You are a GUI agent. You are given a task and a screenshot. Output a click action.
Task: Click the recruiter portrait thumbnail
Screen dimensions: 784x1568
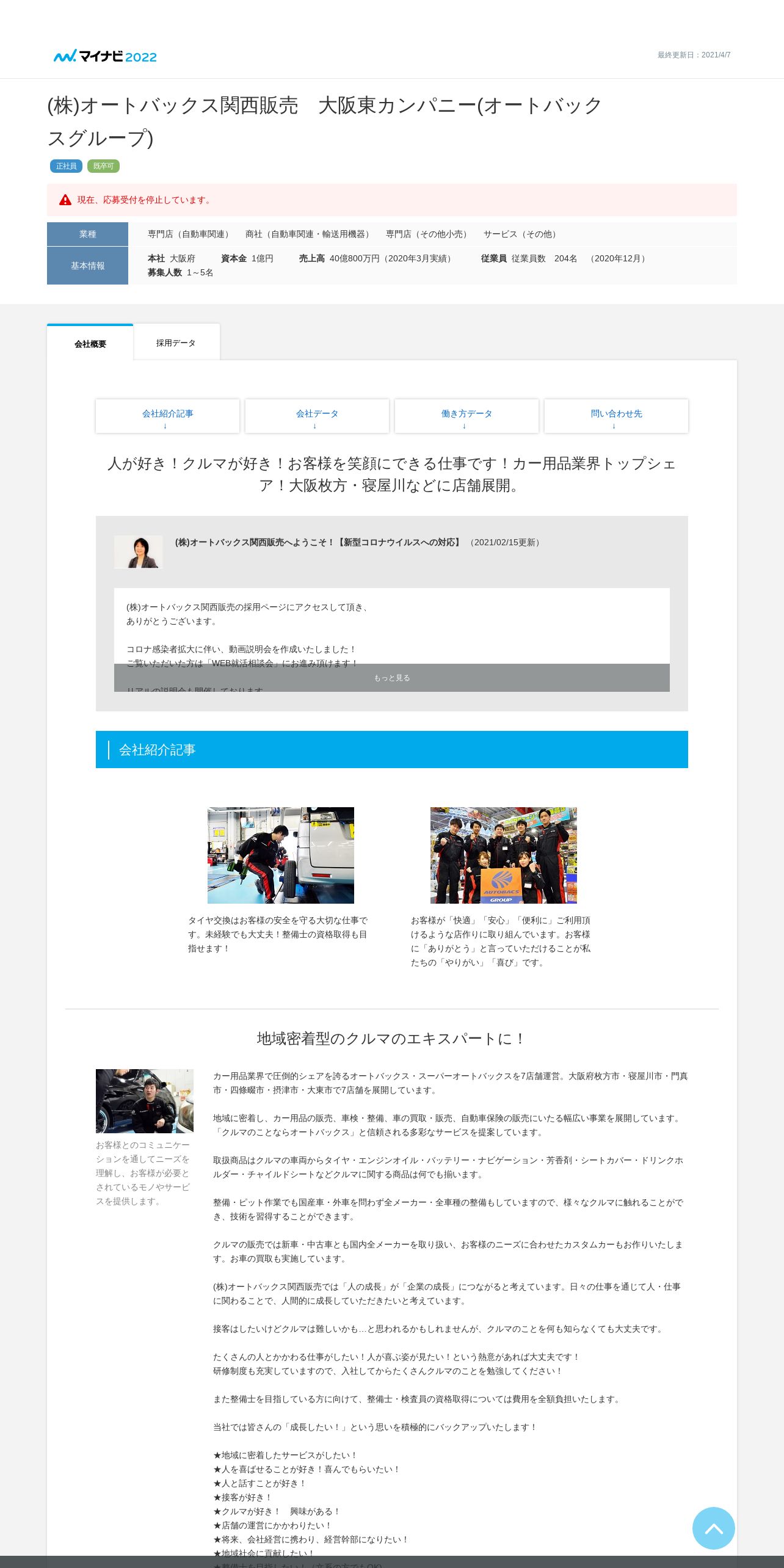139,552
